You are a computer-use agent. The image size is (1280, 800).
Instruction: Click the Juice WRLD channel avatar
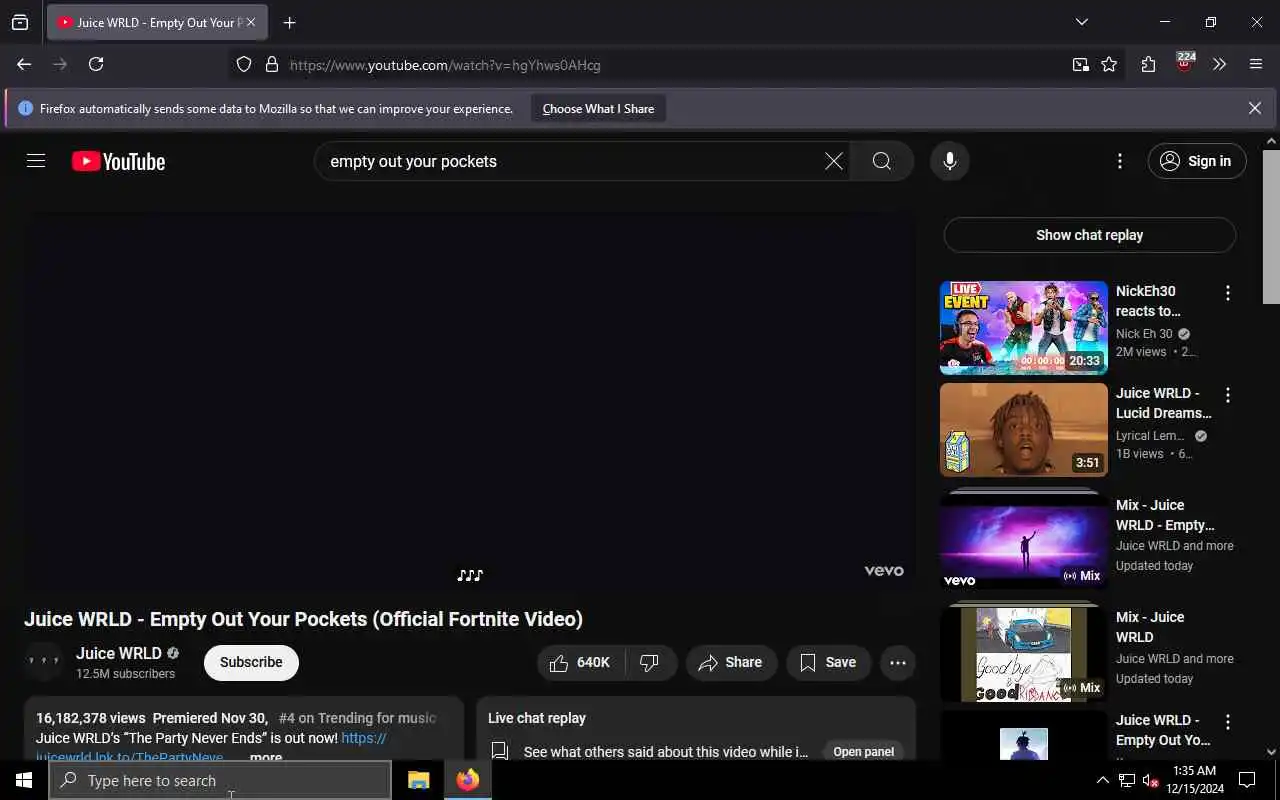pyautogui.click(x=43, y=662)
